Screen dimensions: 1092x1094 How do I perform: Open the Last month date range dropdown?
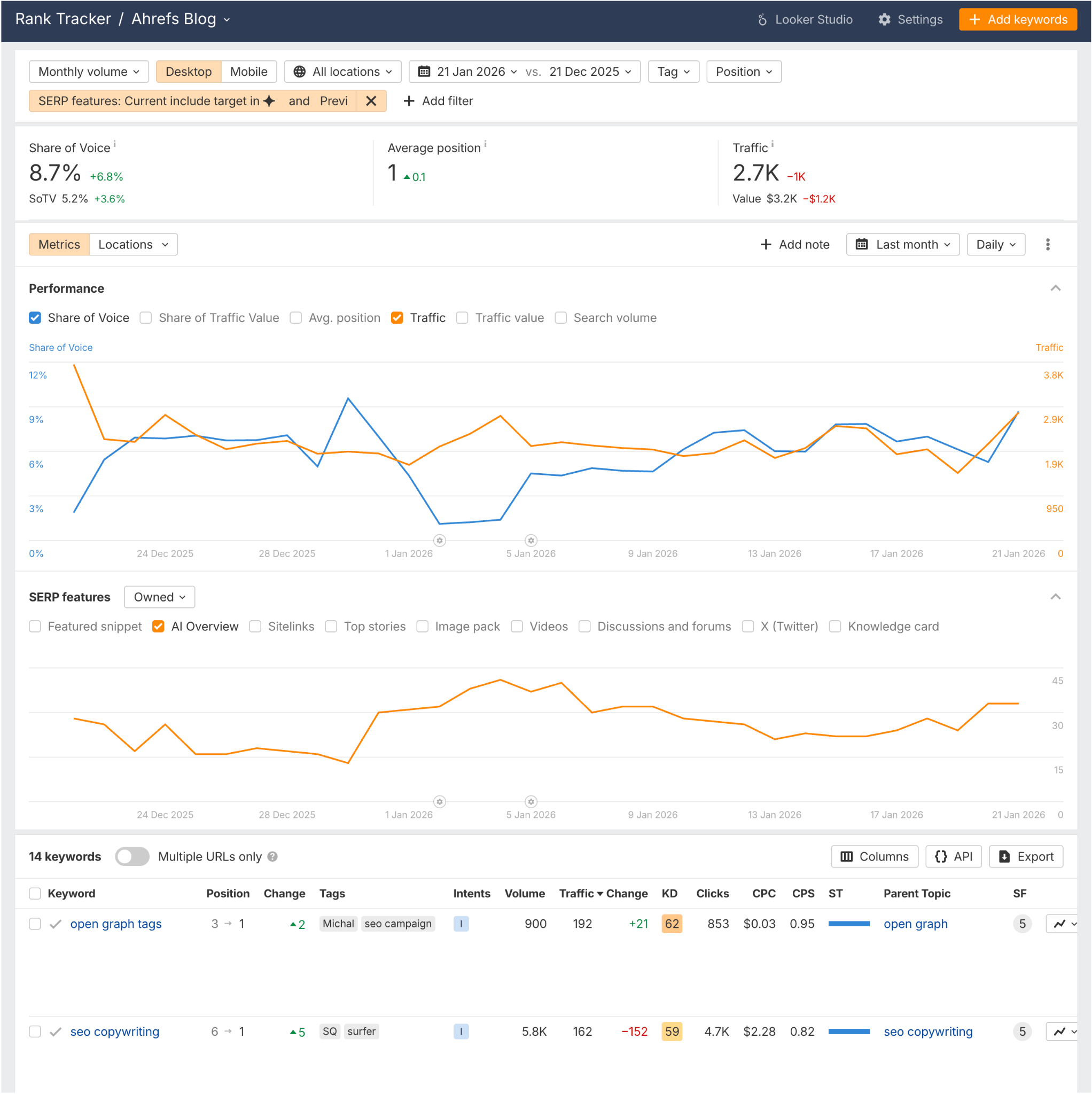[x=902, y=244]
